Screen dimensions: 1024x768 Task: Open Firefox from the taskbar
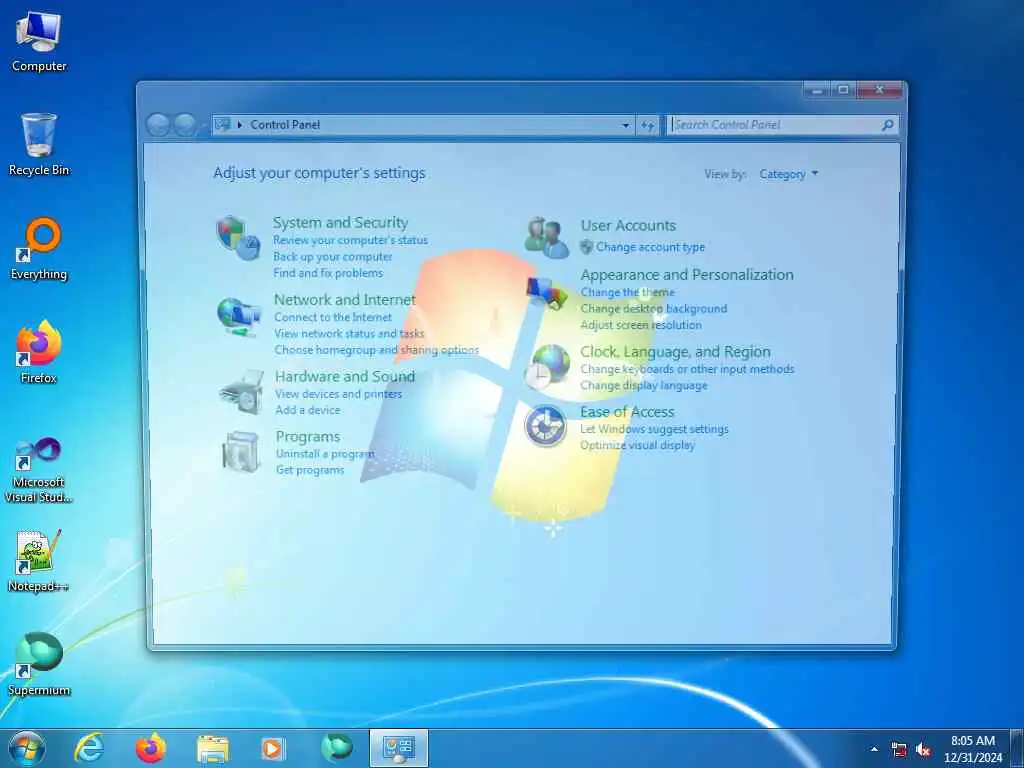pos(151,748)
